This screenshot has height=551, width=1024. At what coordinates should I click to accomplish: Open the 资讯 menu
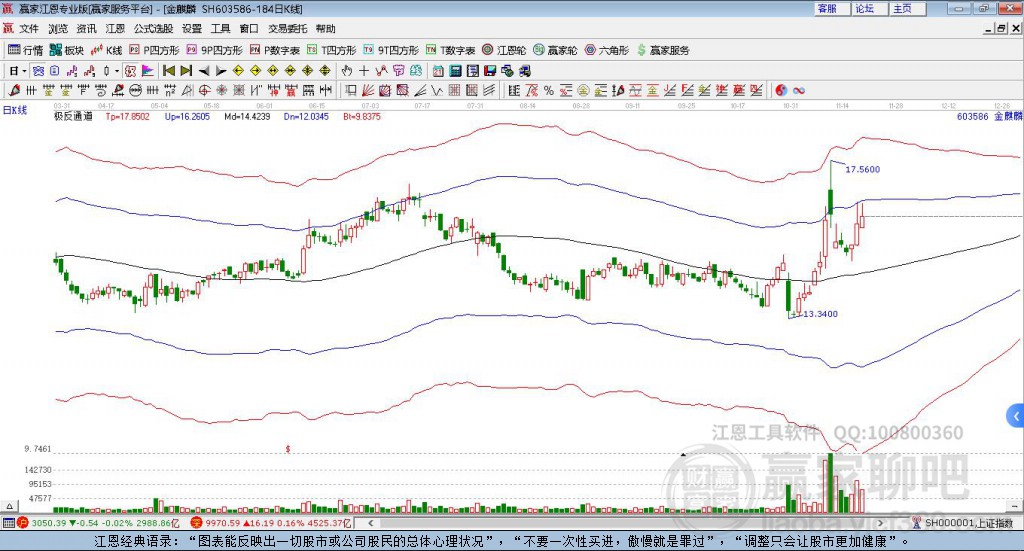point(86,29)
